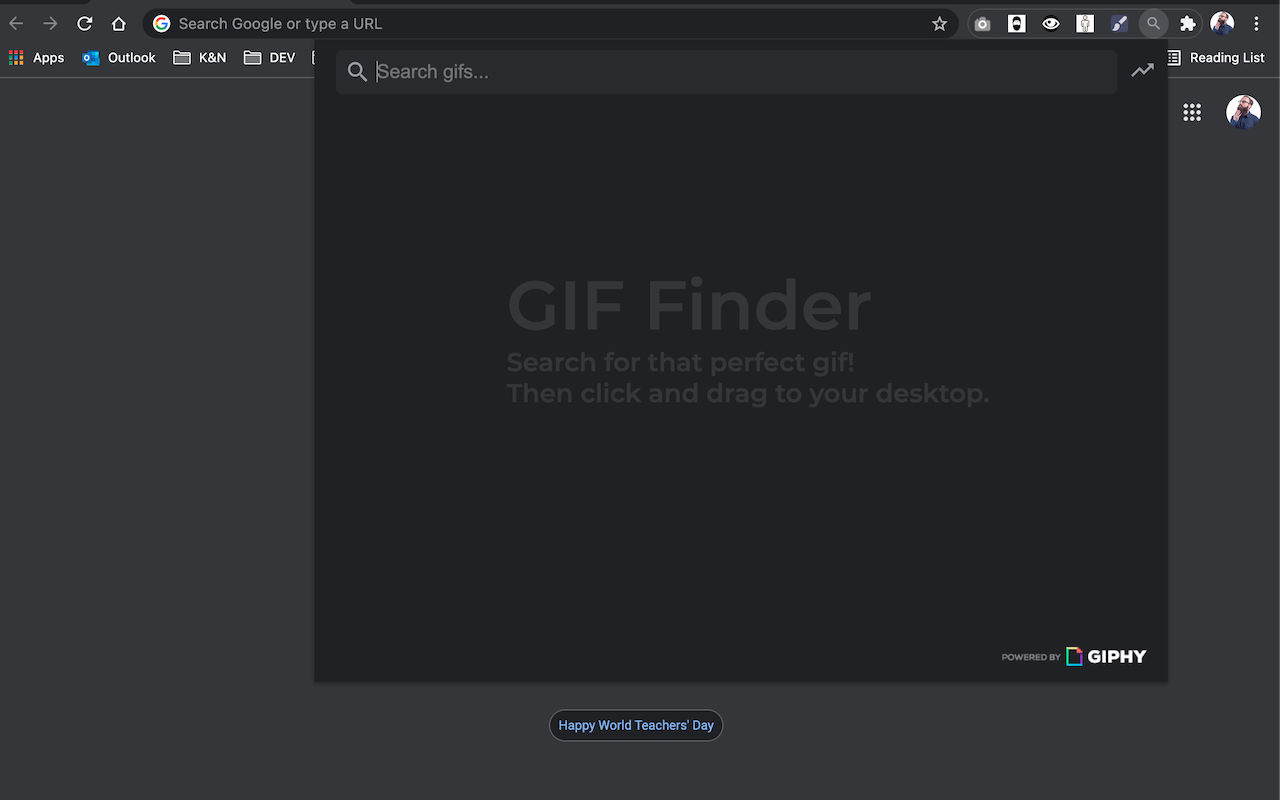This screenshot has height=800, width=1280.
Task: Open the eye icon extension
Action: coord(1051,23)
